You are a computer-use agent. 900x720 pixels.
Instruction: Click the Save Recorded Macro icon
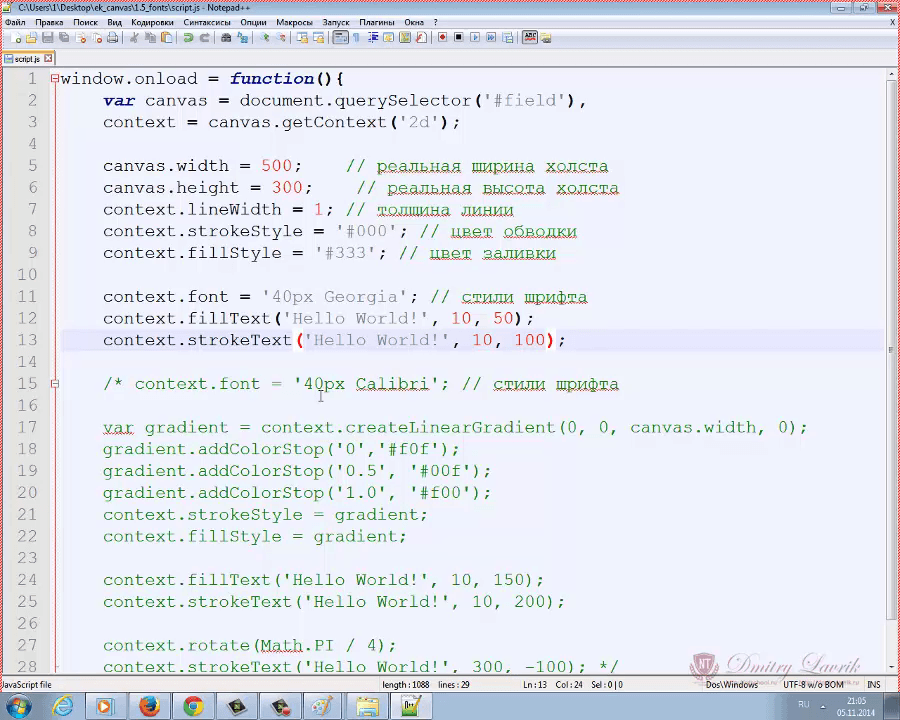coord(507,38)
